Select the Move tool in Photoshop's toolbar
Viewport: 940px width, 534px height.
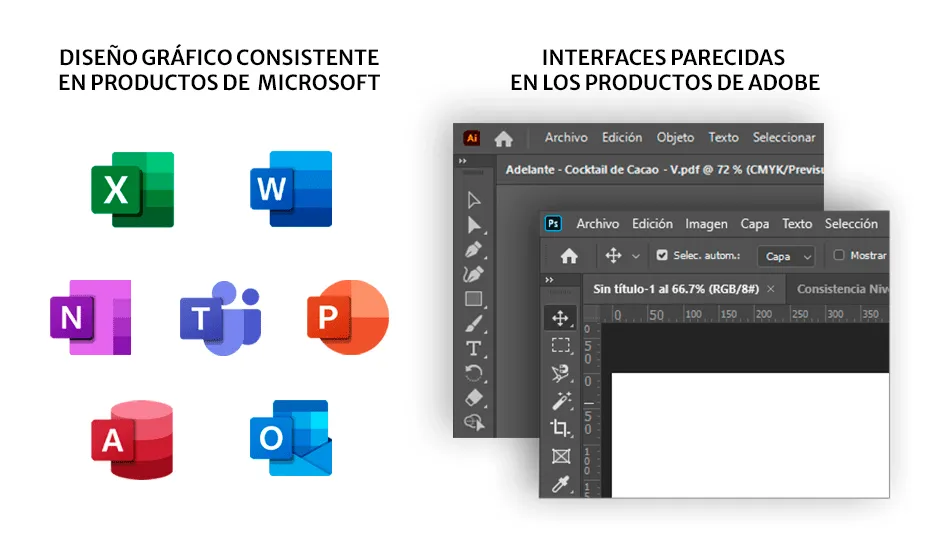click(x=560, y=318)
